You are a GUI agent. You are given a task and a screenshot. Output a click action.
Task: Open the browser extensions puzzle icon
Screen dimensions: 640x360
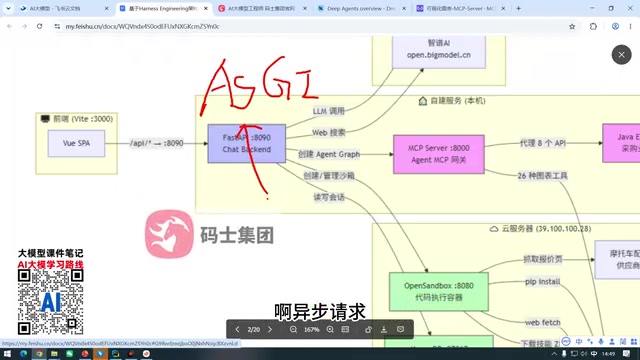pos(593,26)
